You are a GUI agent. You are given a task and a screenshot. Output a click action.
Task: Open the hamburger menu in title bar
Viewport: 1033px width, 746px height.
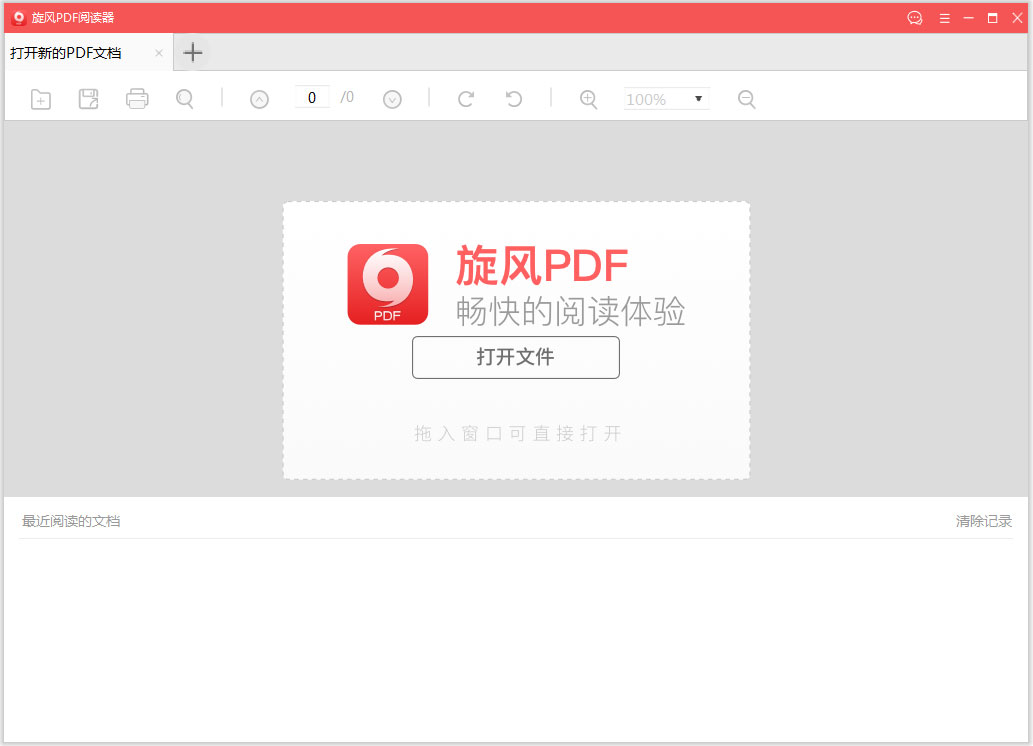click(944, 18)
